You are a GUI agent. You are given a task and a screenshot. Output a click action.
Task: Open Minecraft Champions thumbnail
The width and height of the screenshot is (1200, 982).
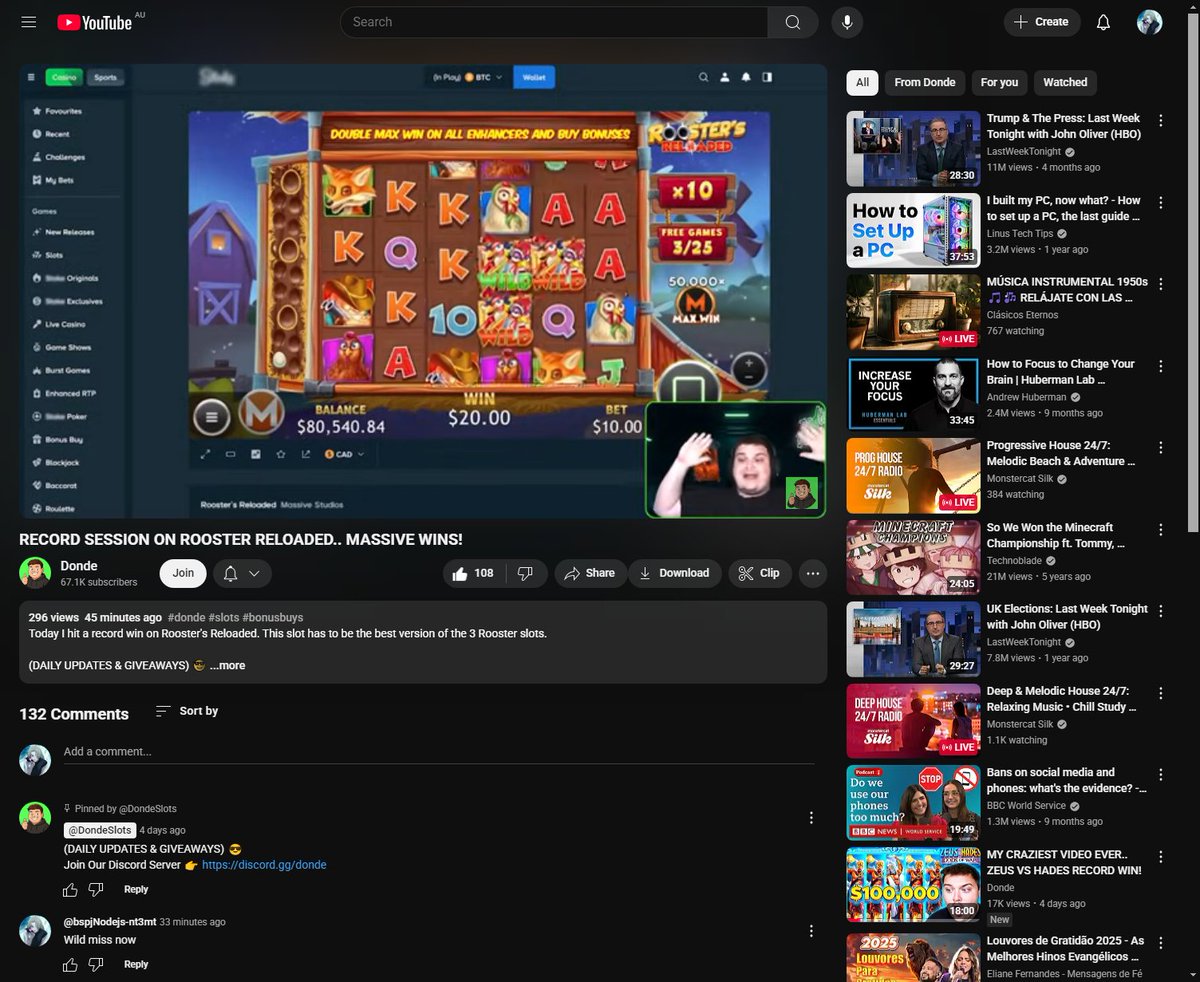tap(913, 557)
